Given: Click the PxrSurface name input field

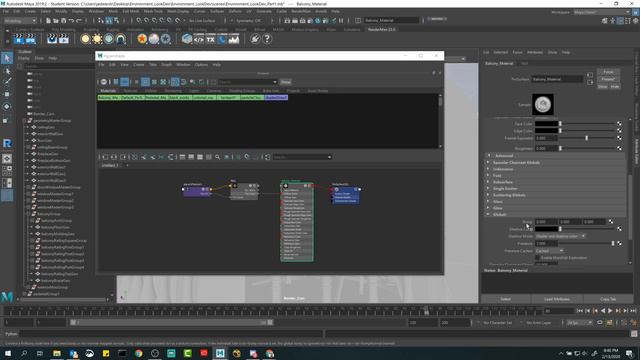Looking at the screenshot, I should point(557,79).
